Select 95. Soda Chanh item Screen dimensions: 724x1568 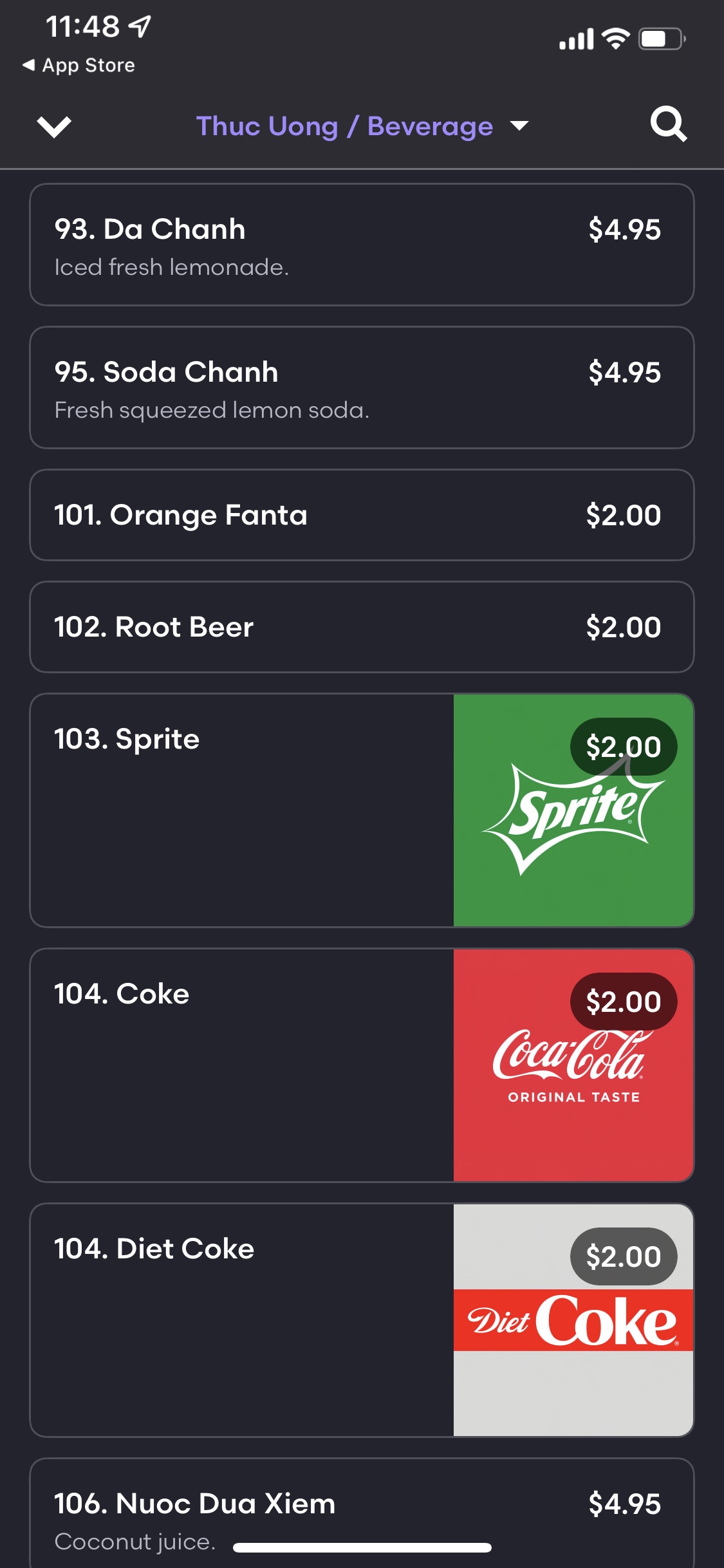(x=361, y=387)
